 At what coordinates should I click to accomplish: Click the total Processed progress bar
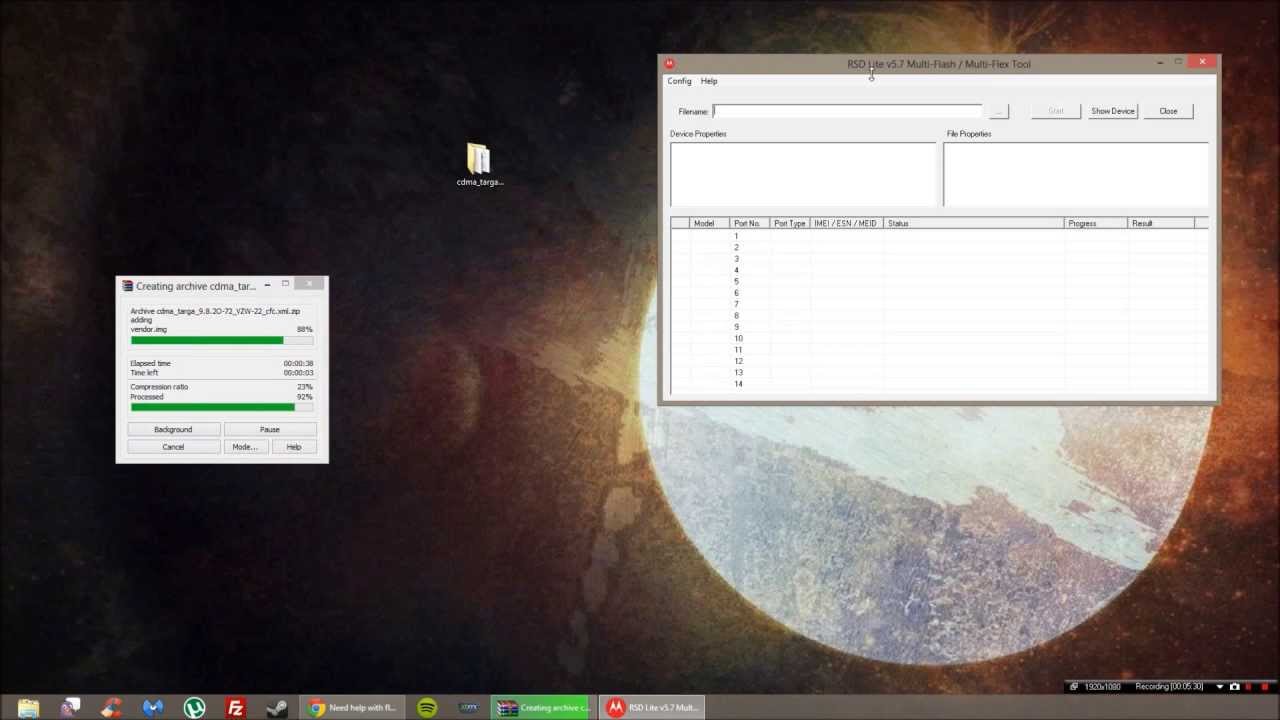point(221,407)
